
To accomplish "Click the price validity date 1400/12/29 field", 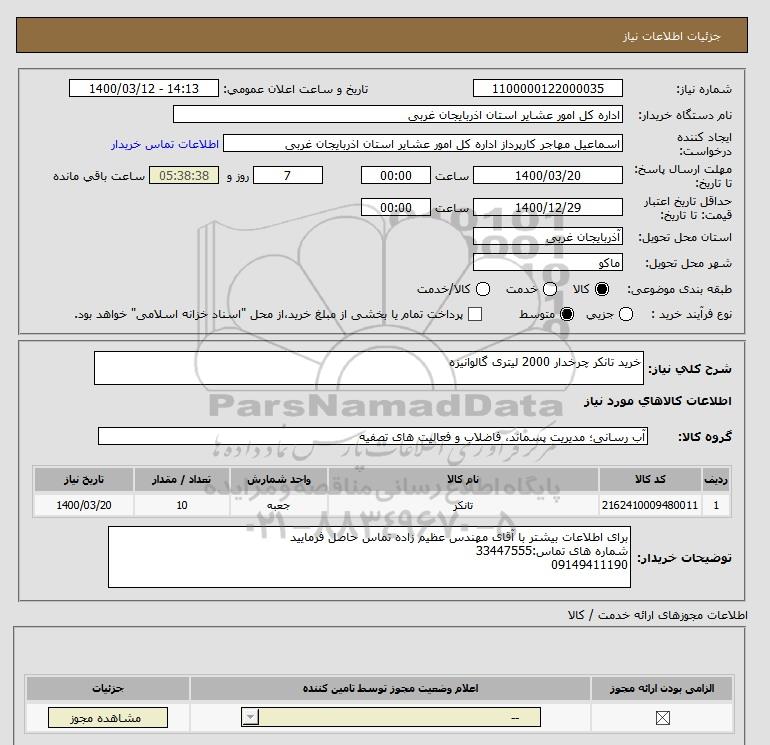I will click(x=548, y=207).
